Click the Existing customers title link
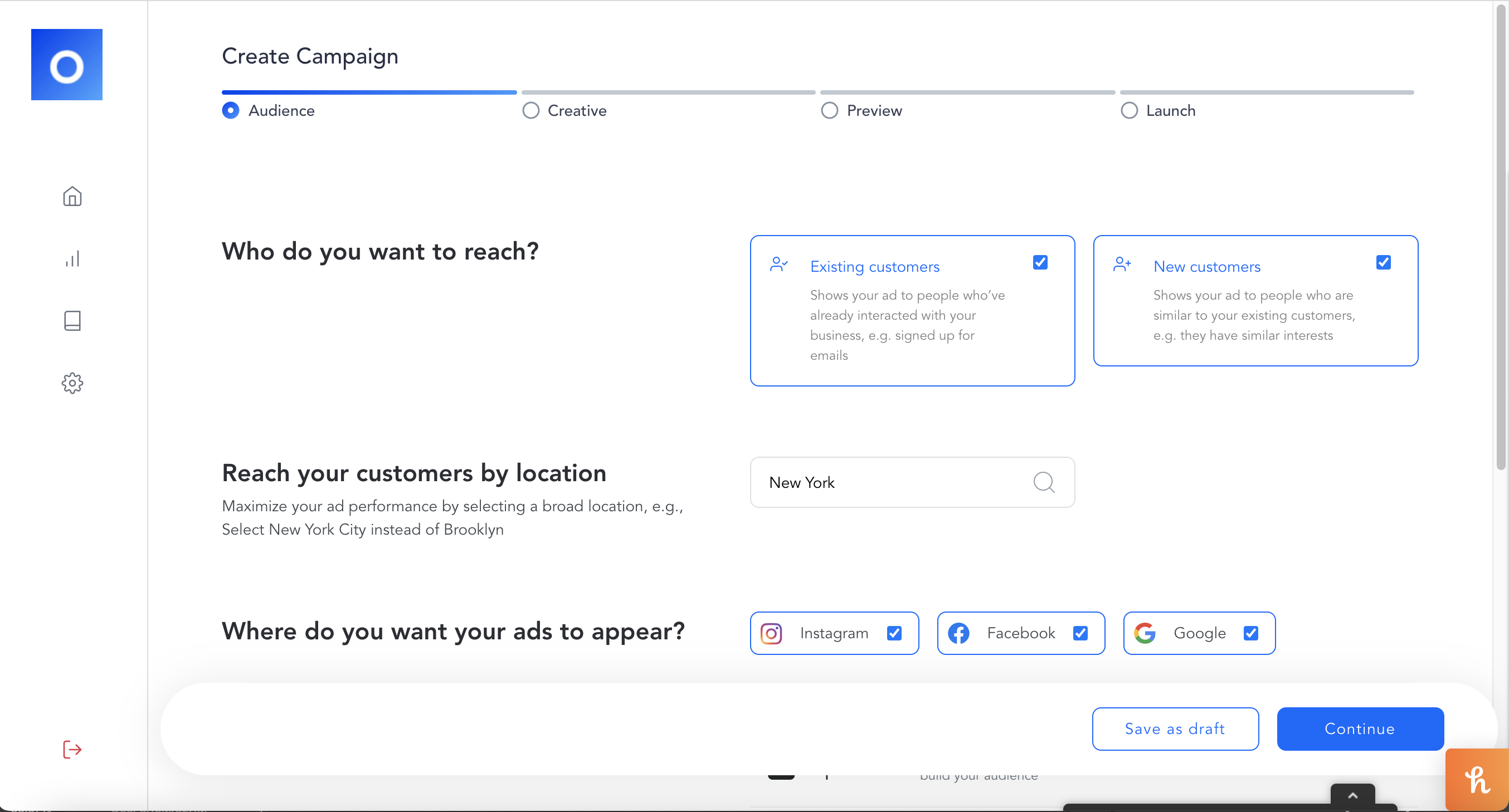The image size is (1509, 812). pos(875,267)
